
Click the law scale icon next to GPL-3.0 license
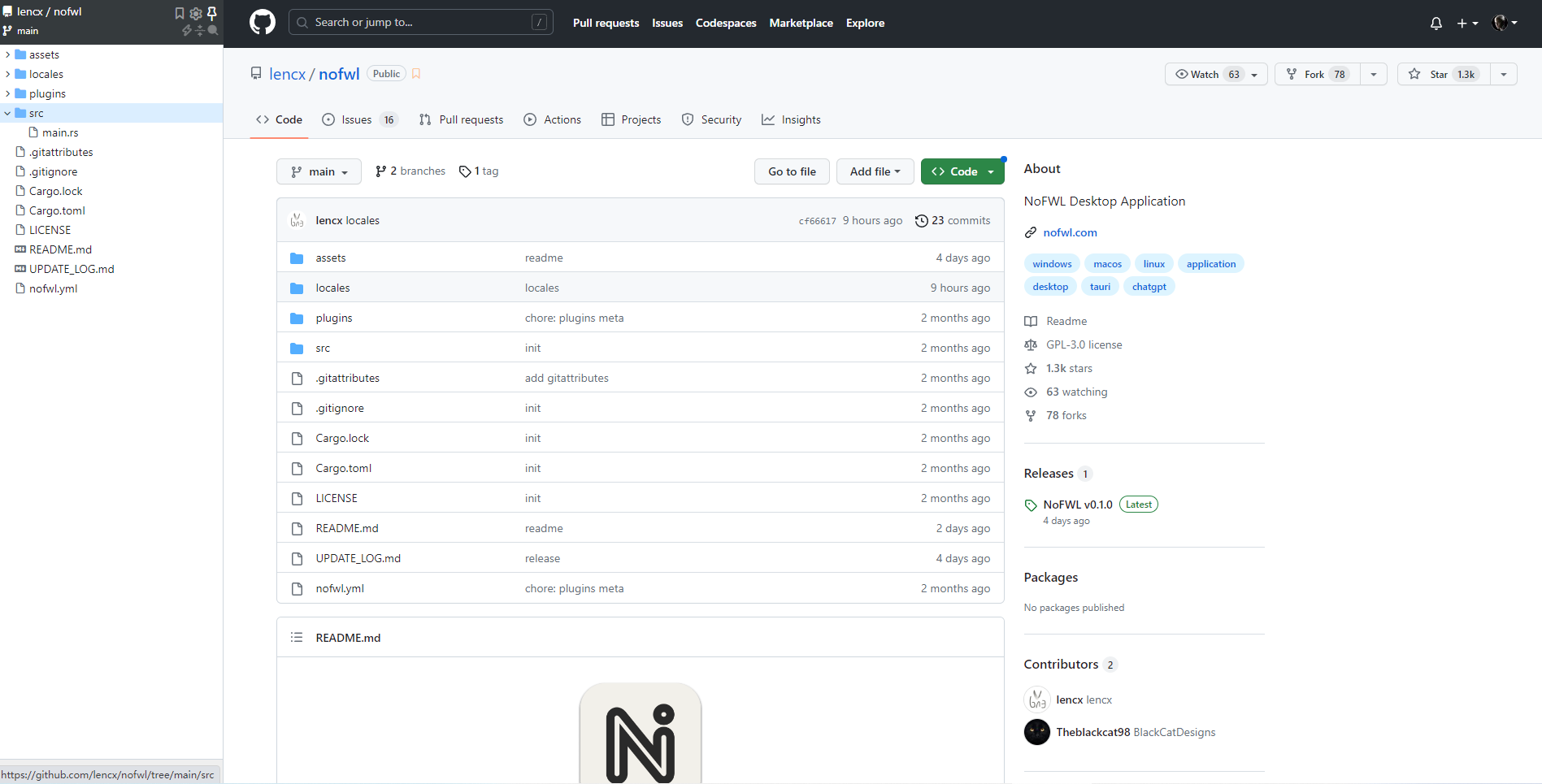click(x=1031, y=345)
